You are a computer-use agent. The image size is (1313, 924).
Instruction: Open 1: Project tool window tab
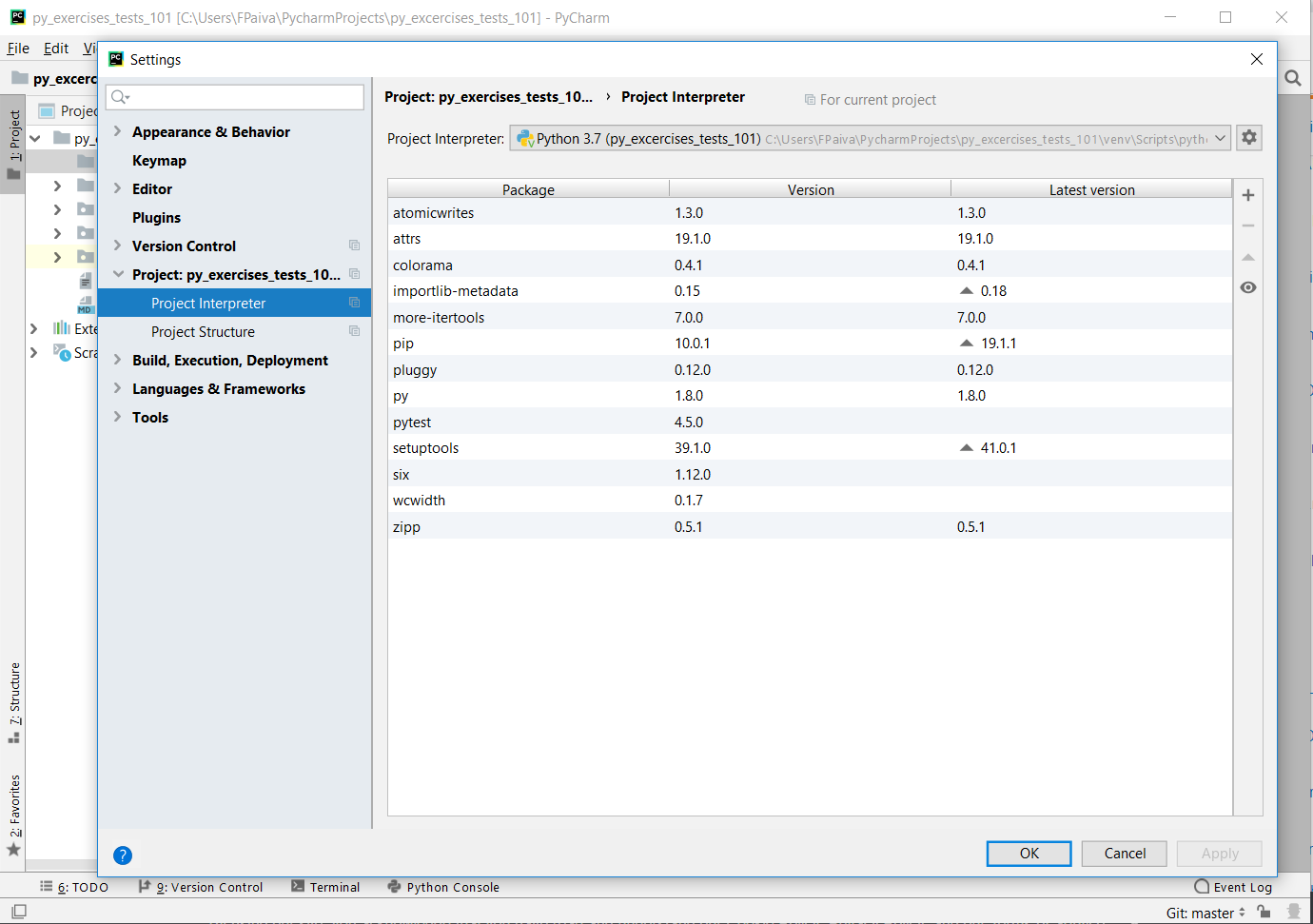[x=13, y=144]
